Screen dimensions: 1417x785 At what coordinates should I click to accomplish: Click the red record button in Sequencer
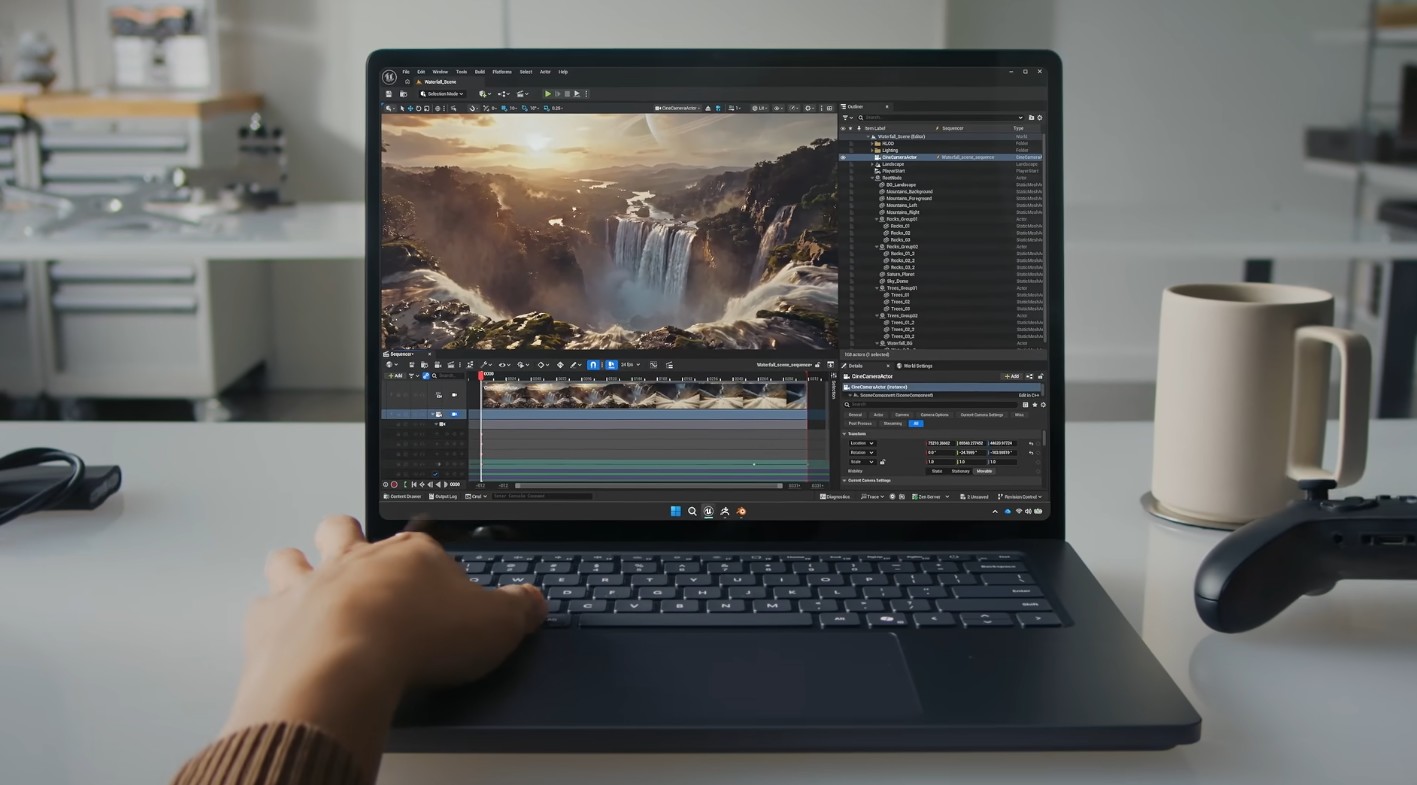point(394,484)
